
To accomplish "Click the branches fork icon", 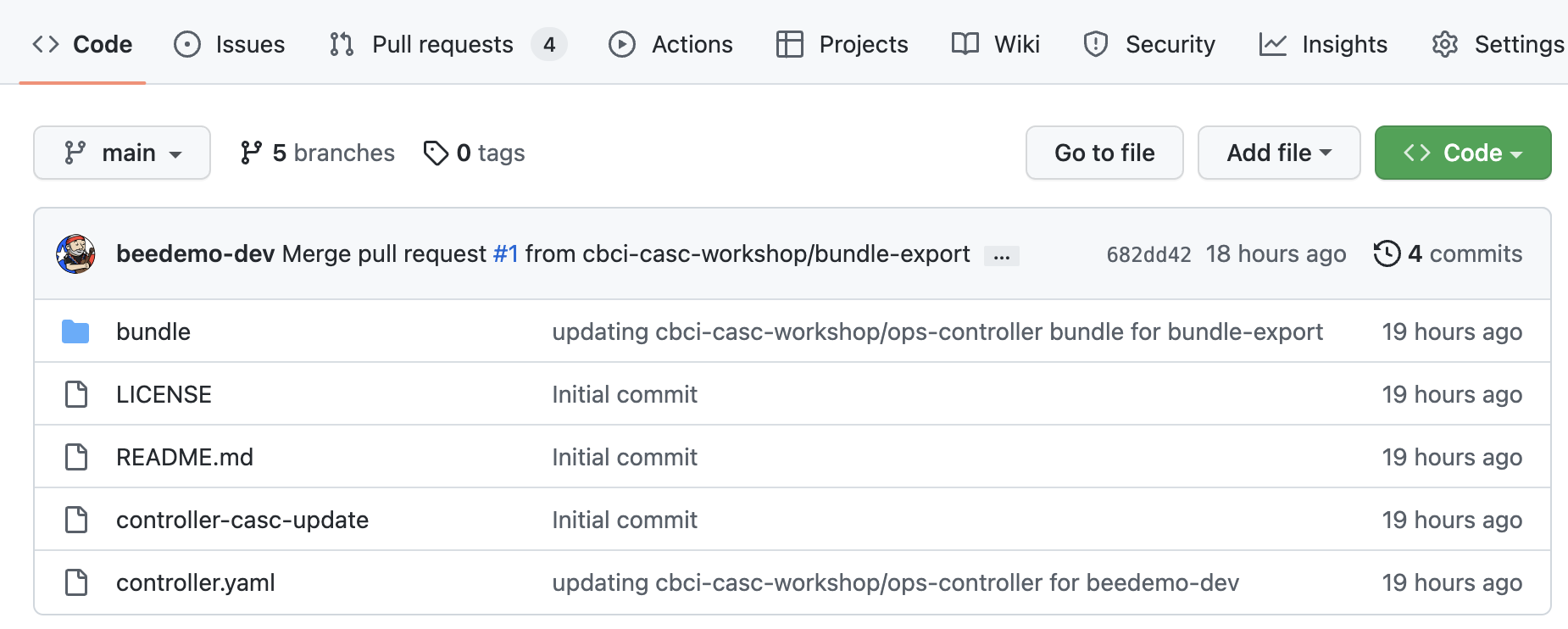I will pos(251,153).
